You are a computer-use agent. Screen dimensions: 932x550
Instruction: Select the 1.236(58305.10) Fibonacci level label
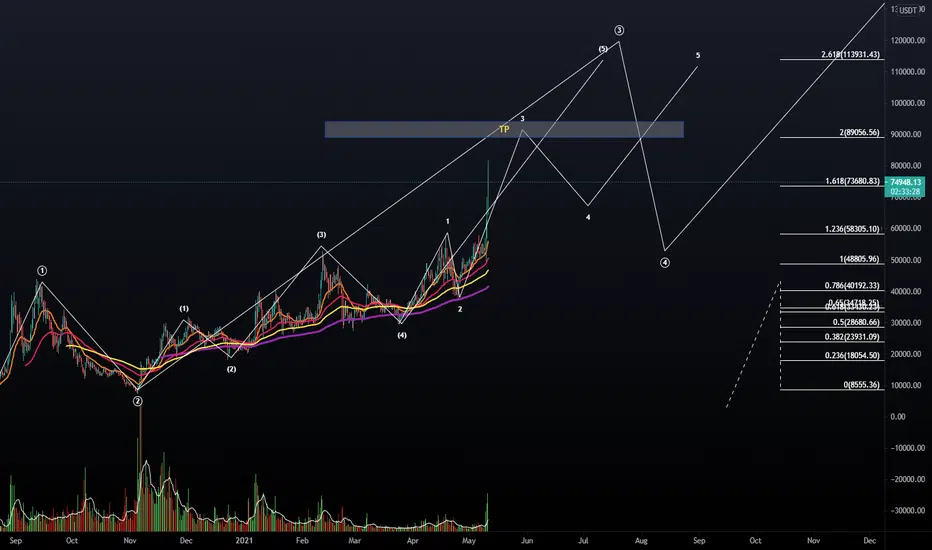(852, 228)
